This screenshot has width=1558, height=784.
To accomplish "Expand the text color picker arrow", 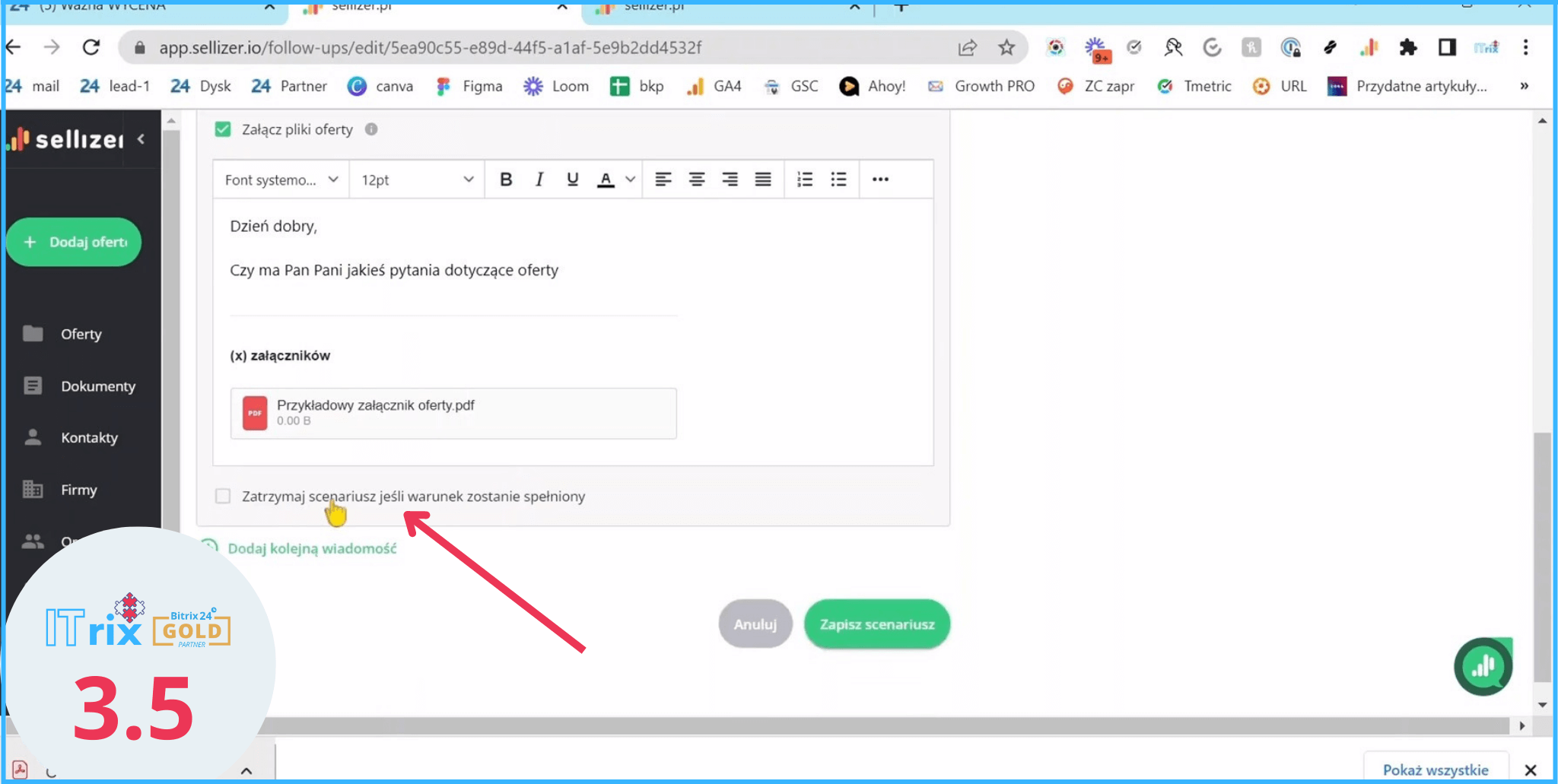I will [x=631, y=179].
